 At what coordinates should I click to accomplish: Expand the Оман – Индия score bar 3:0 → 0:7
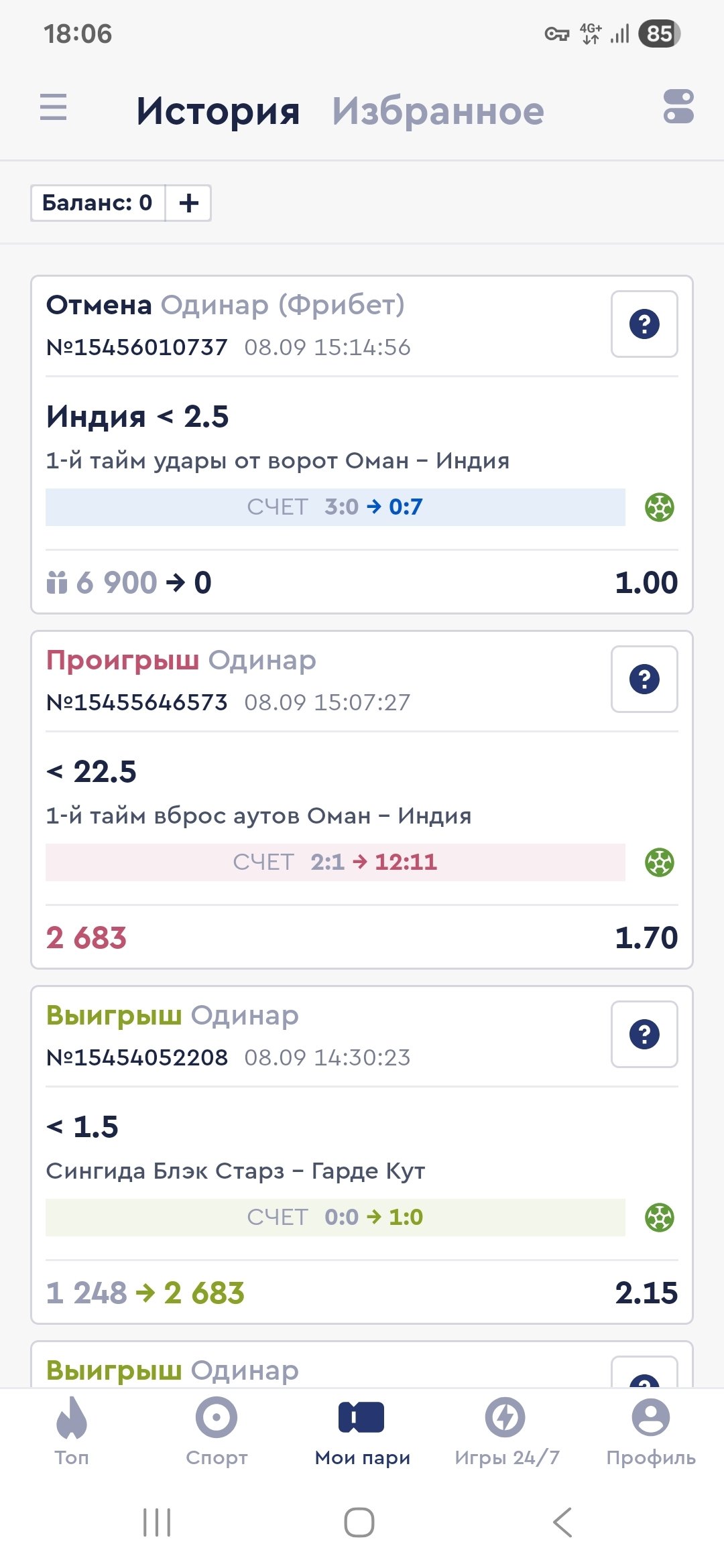[335, 507]
